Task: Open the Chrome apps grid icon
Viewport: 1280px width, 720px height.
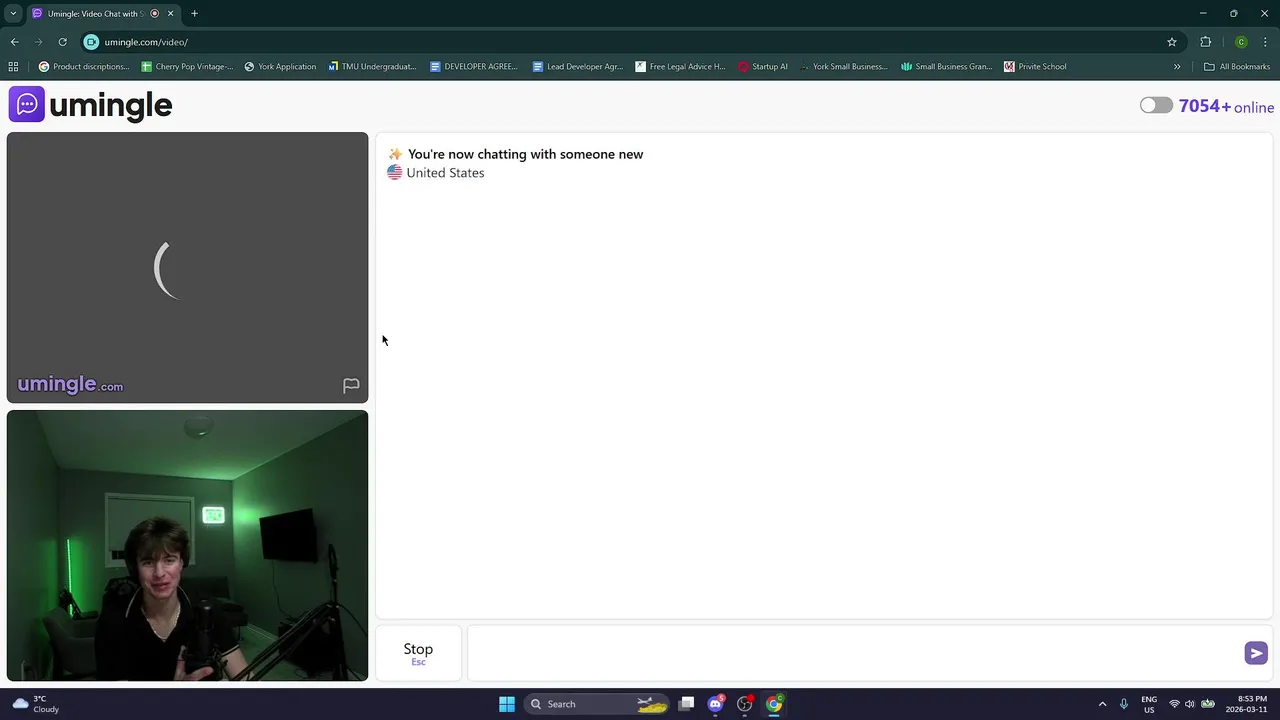Action: coord(13,66)
